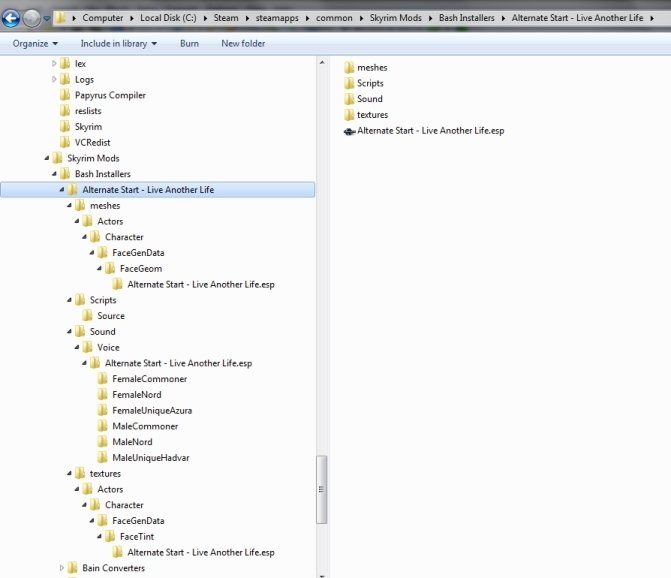Viewport: 671px width, 578px height.
Task: Open Bash Installers breadcrumb segment
Action: (x=466, y=18)
